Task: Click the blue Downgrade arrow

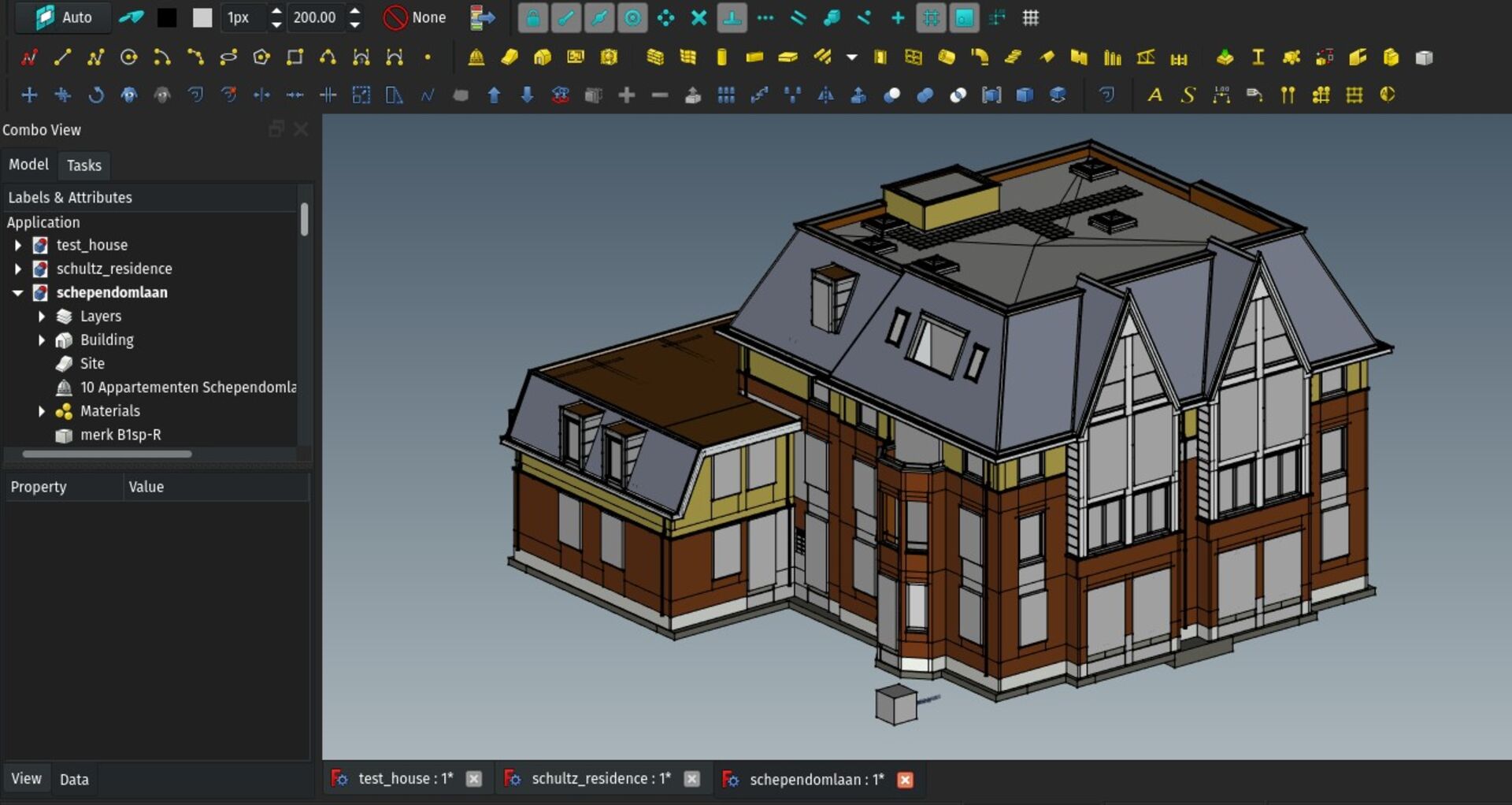Action: tap(527, 95)
